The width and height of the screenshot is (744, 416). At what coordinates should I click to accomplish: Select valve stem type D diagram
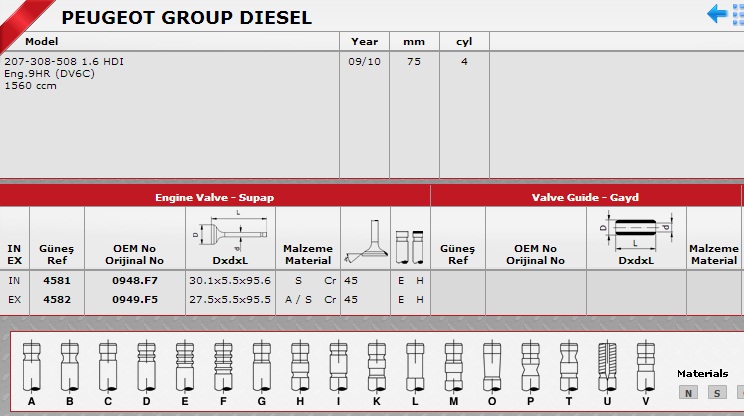point(147,367)
